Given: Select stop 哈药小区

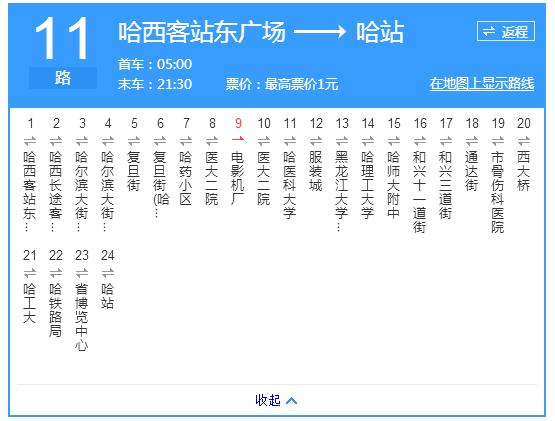Looking at the screenshot, I should click(186, 178).
